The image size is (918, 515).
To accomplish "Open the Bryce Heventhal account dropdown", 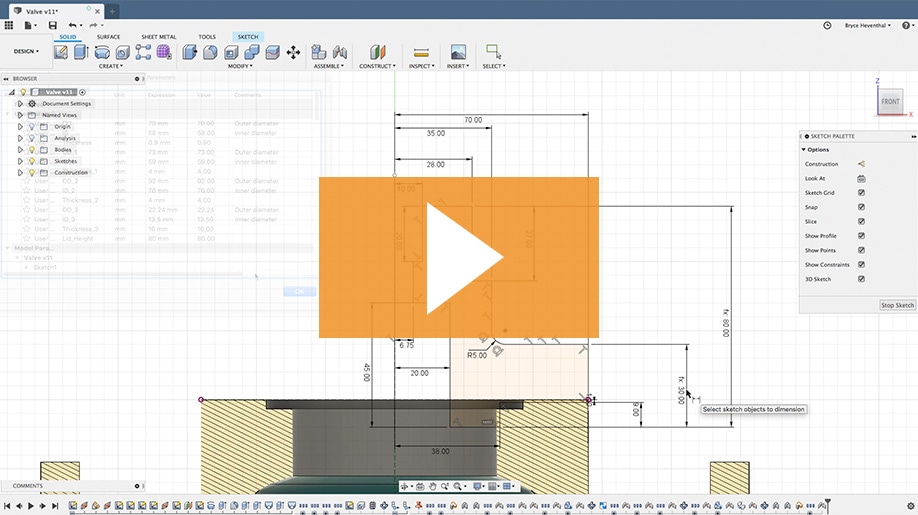I will [868, 26].
